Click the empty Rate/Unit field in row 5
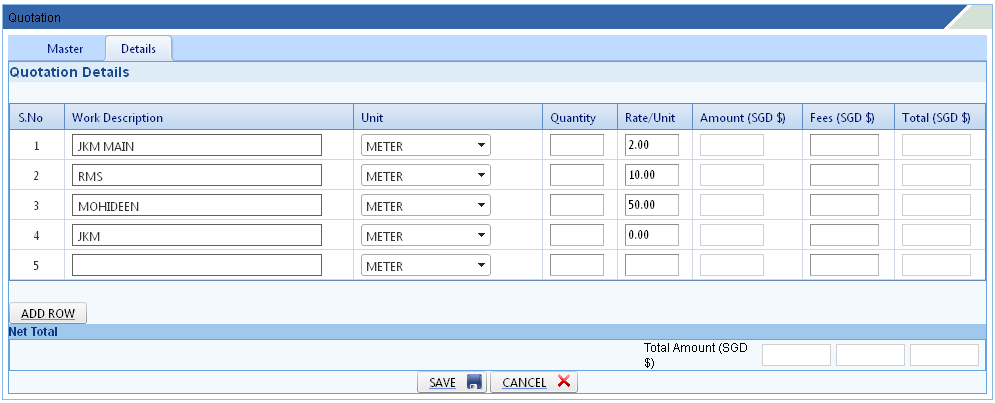Viewport: 995px width, 403px height. click(652, 265)
